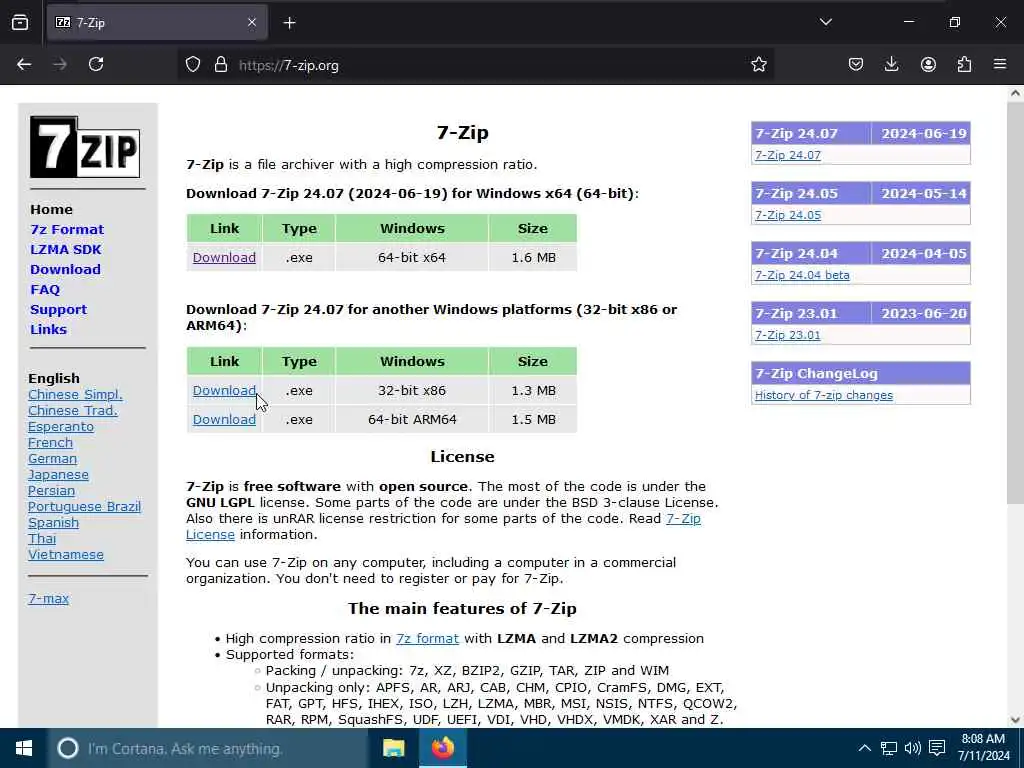Open the Save to Pocket icon
Screen dimensions: 1024x768
click(856, 65)
